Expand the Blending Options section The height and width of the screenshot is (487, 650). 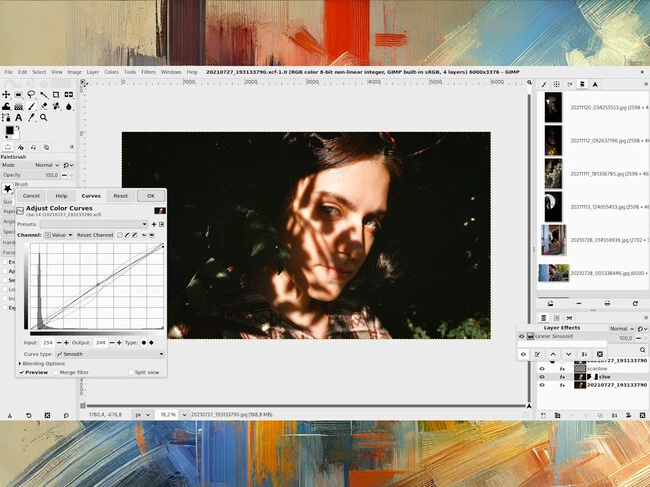[21, 363]
